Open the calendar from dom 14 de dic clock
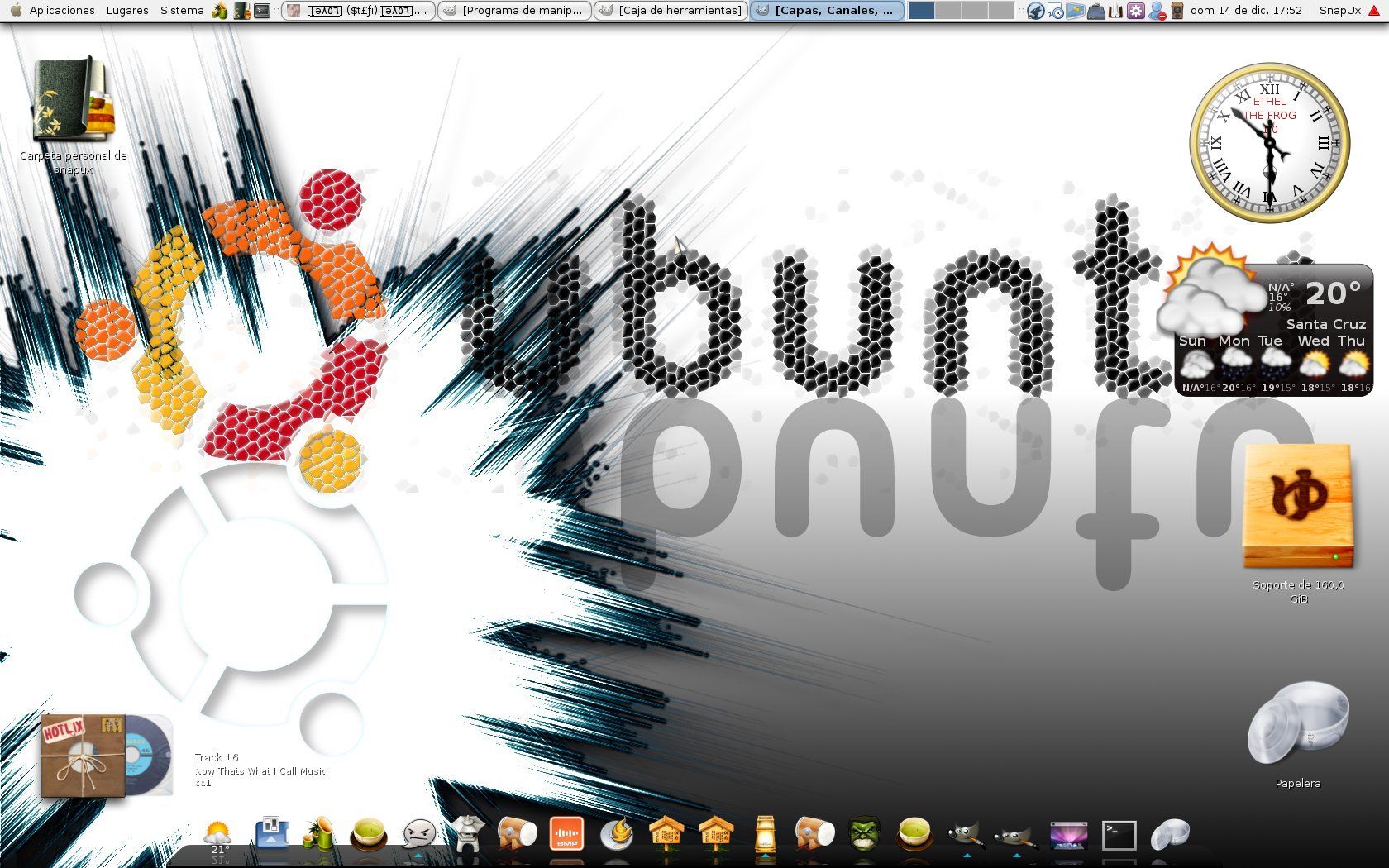Screen dimensions: 1389x868 click(1246, 11)
